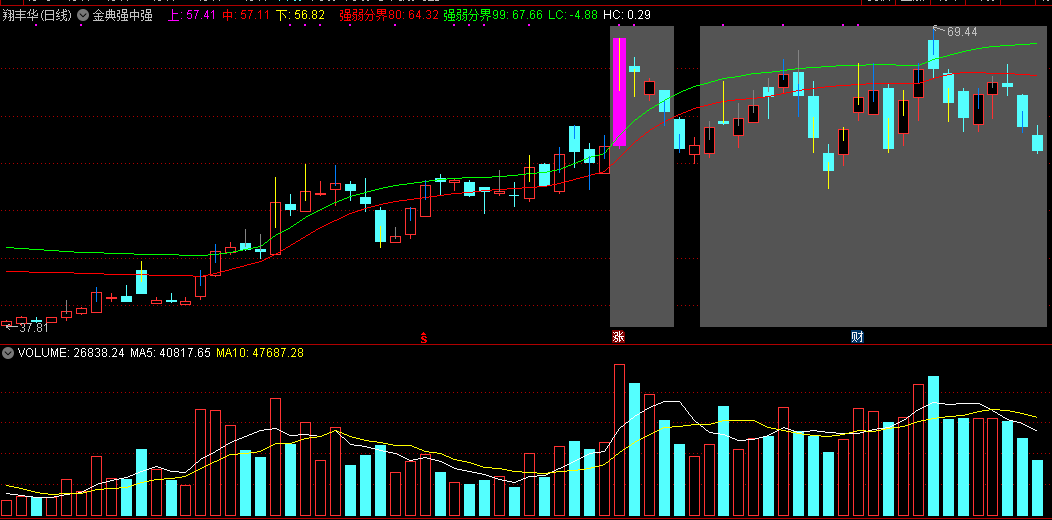Click the stock title 翔丰华(日线)
This screenshot has width=1052, height=520.
37,15
